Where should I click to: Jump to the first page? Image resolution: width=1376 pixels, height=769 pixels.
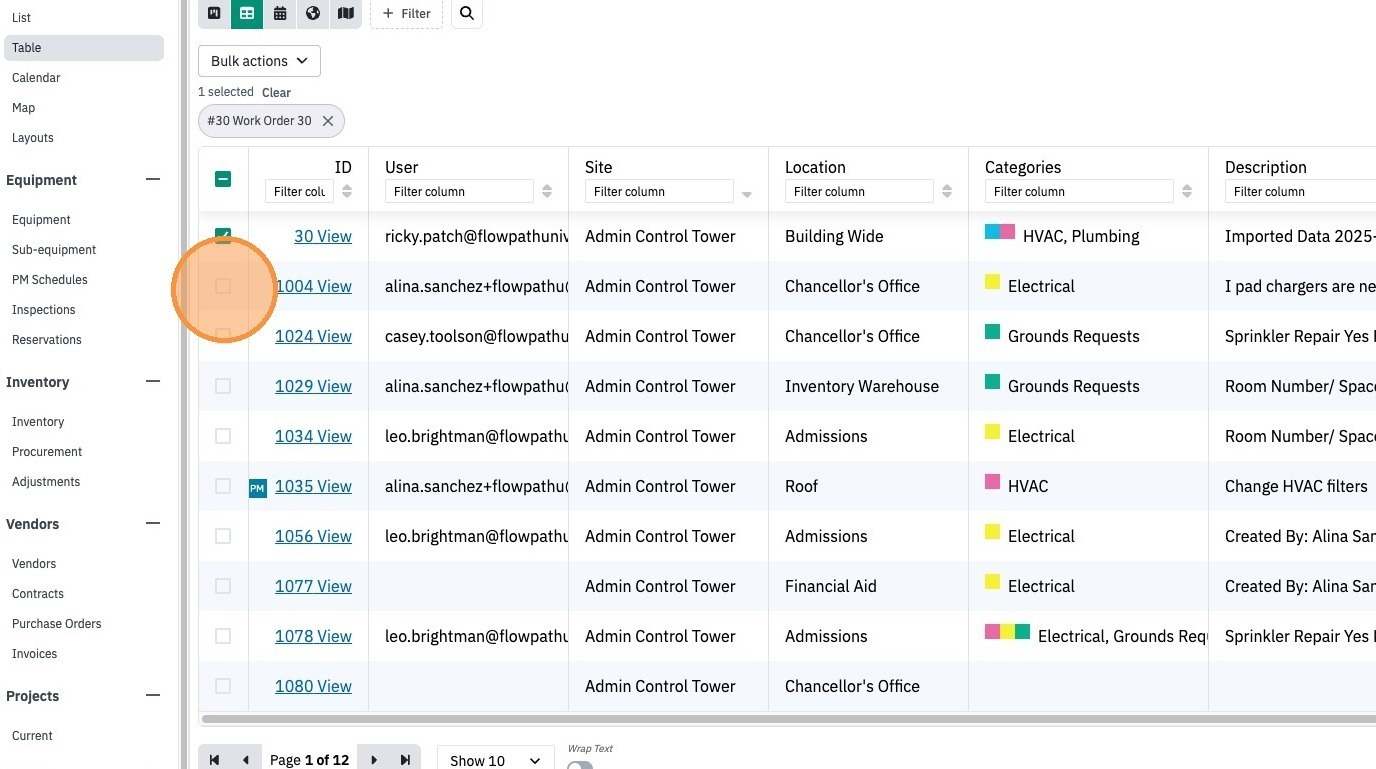coord(214,760)
